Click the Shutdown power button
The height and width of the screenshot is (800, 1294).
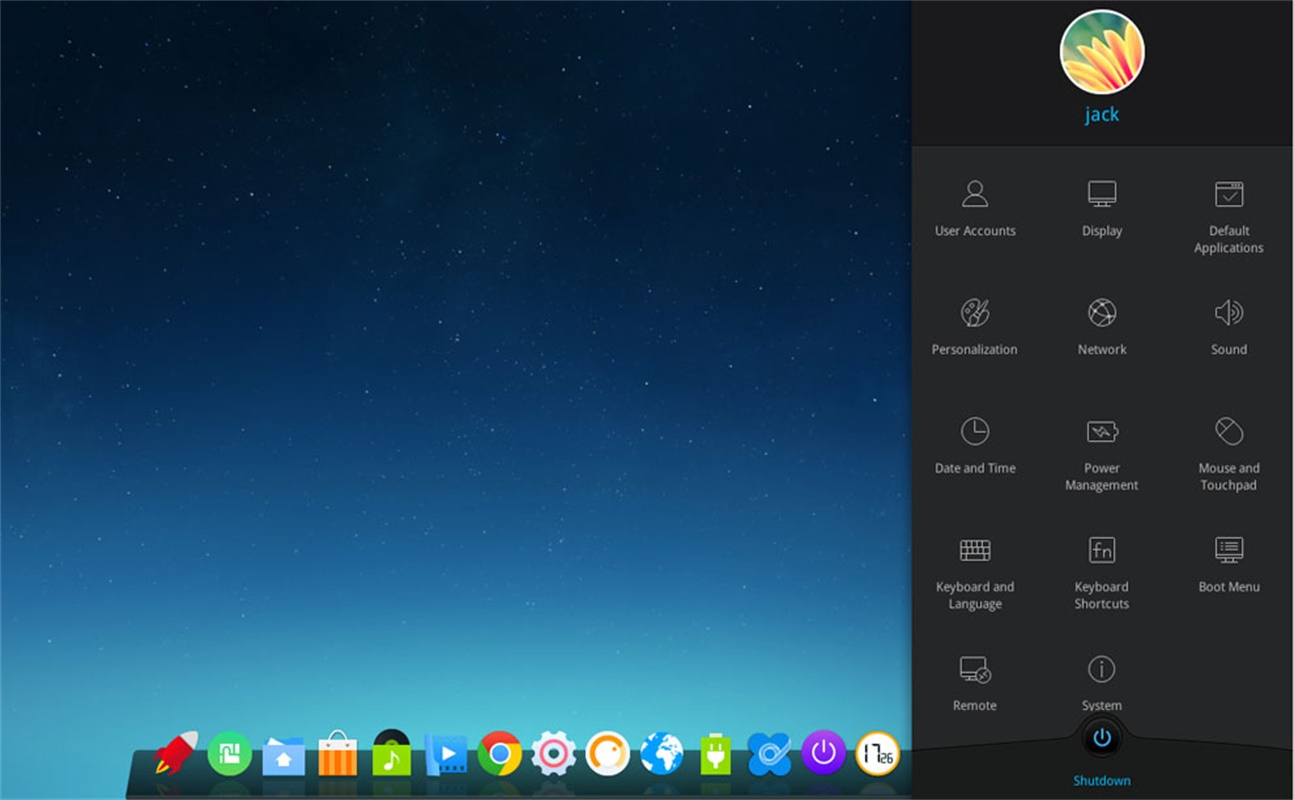[1101, 739]
